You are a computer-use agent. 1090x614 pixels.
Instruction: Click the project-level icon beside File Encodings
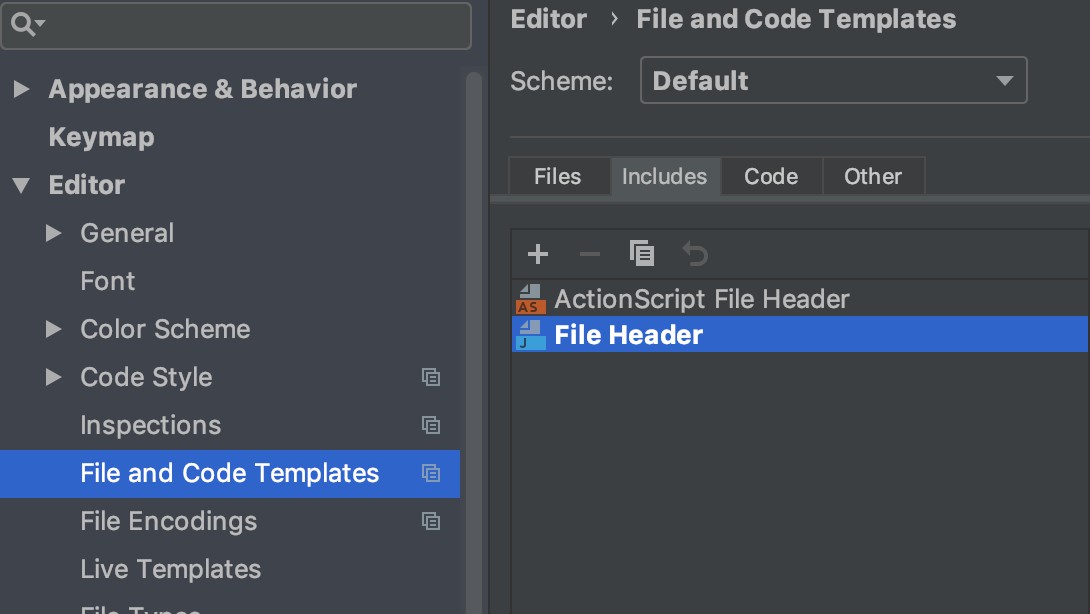(431, 521)
